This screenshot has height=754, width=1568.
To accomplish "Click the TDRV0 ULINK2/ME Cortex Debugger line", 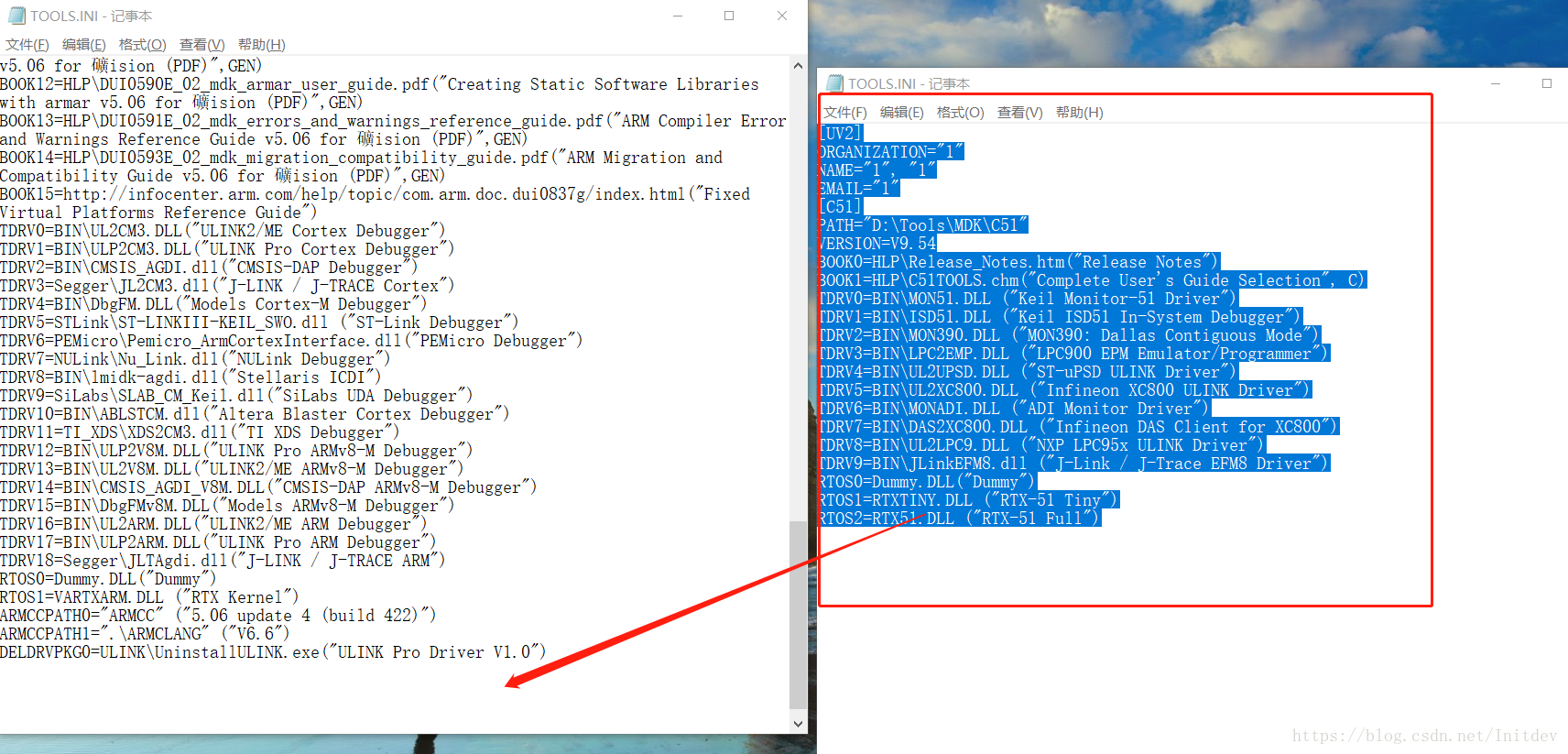I will pos(223,231).
